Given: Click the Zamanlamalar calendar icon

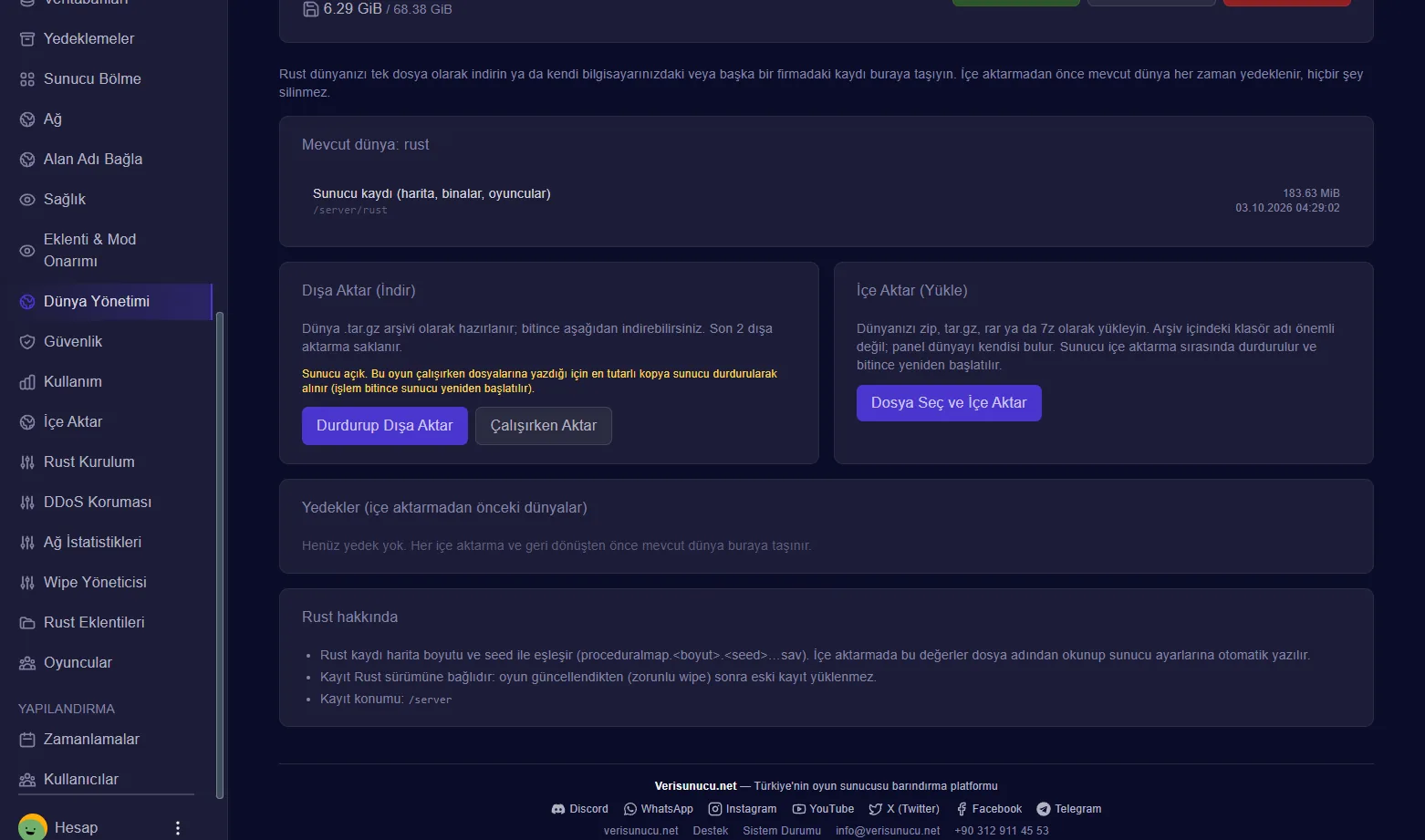Looking at the screenshot, I should click(x=27, y=740).
